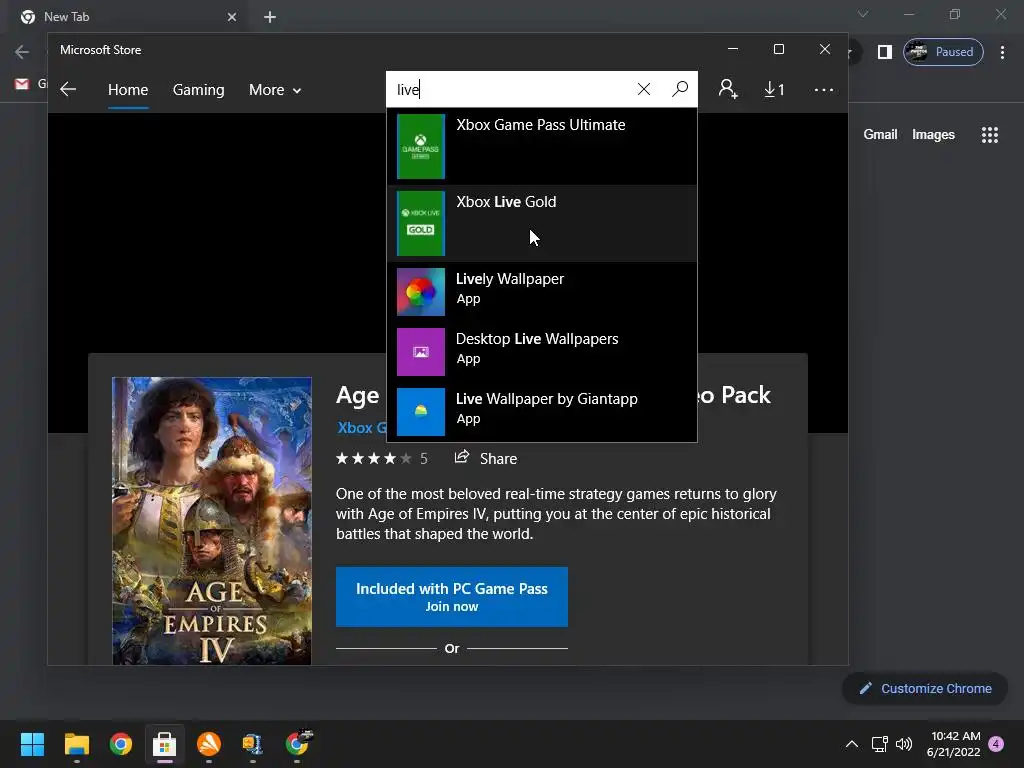This screenshot has width=1024, height=768.
Task: Click Included with PC Game Pass button
Action: (x=452, y=597)
